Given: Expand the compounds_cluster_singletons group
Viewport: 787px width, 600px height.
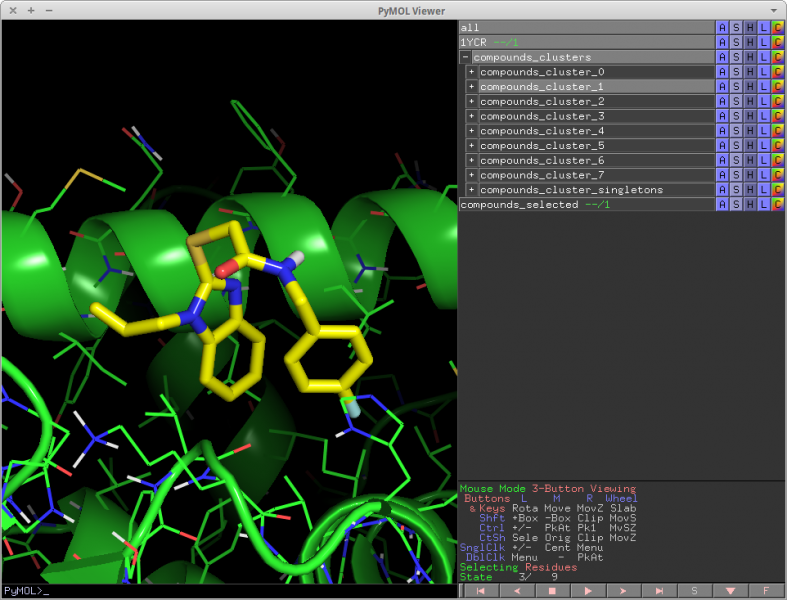Looking at the screenshot, I should [x=472, y=190].
